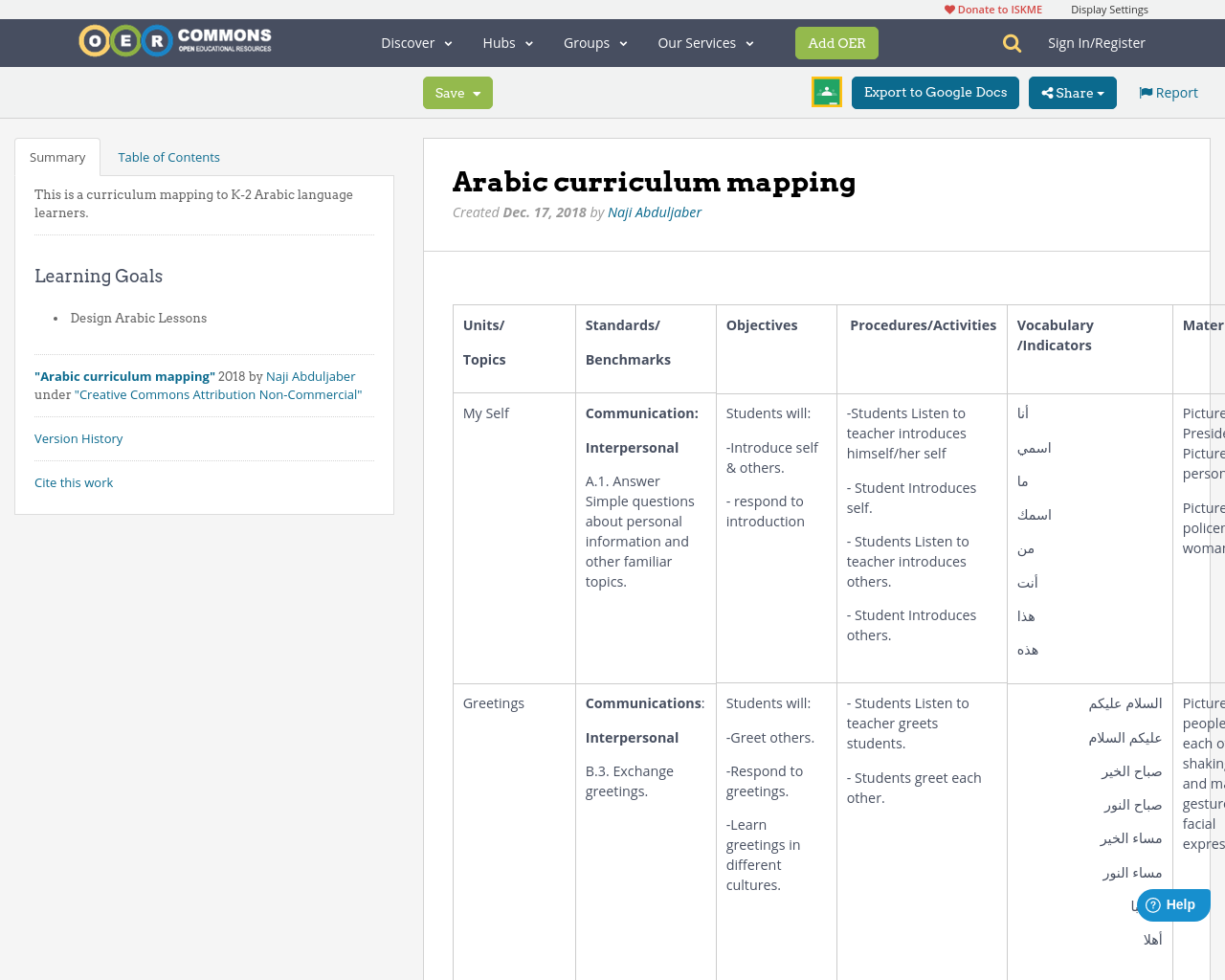
Task: Open author link Naji Abduljaber
Action: point(655,212)
